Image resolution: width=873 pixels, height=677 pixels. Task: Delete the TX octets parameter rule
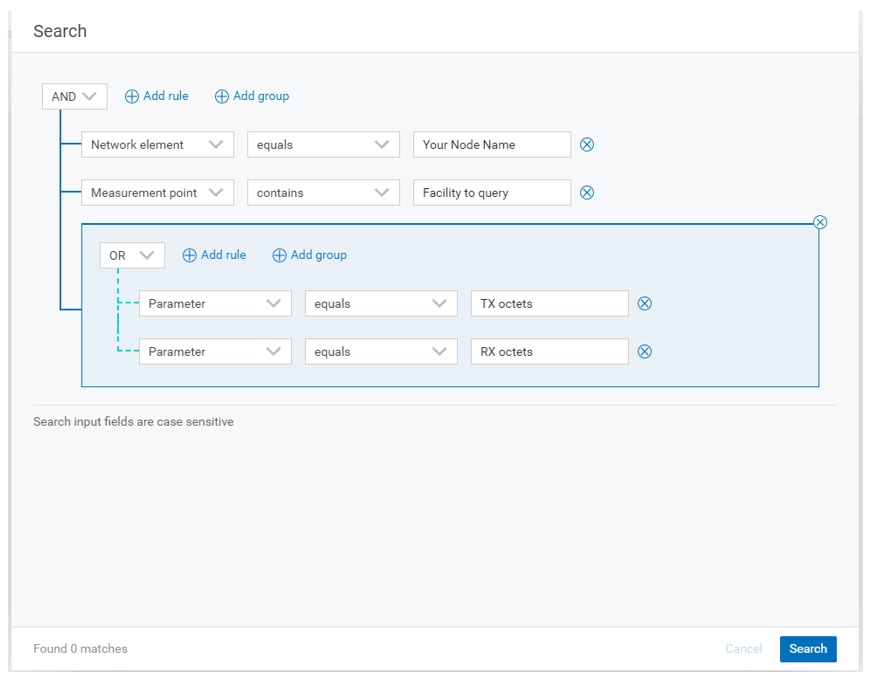645,303
